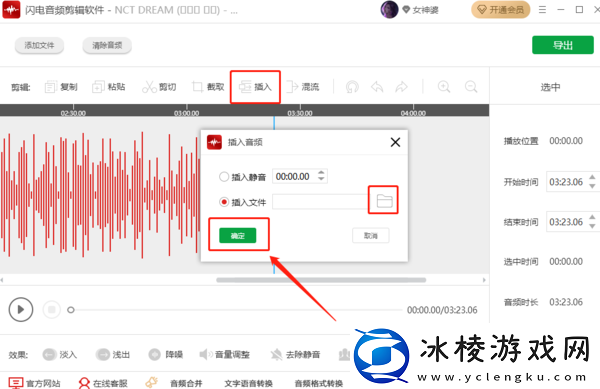Open the hamburger menu in title bar
This screenshot has width=600, height=389.
[542, 10]
